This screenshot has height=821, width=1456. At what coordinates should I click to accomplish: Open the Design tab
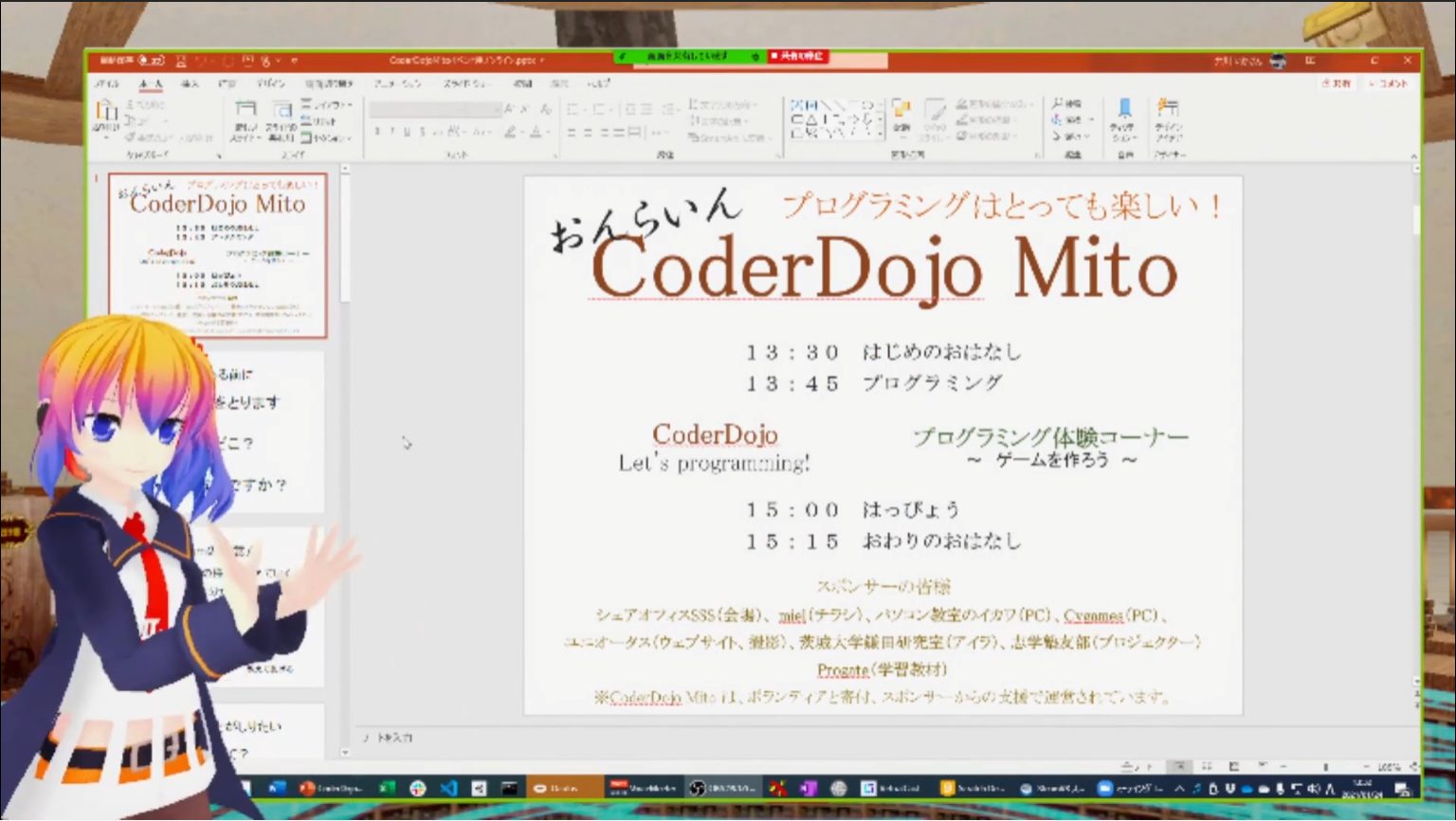tap(270, 84)
